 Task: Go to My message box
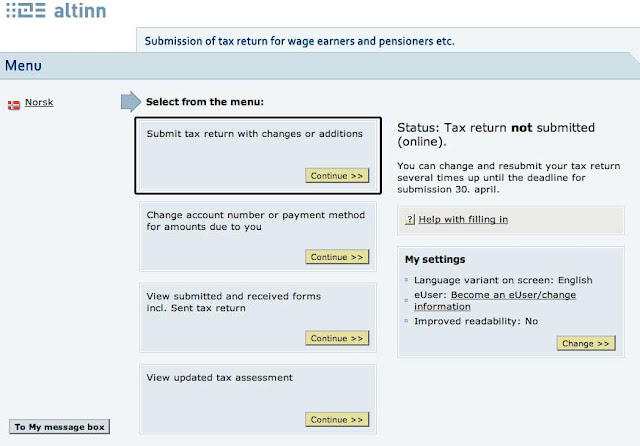[x=60, y=427]
